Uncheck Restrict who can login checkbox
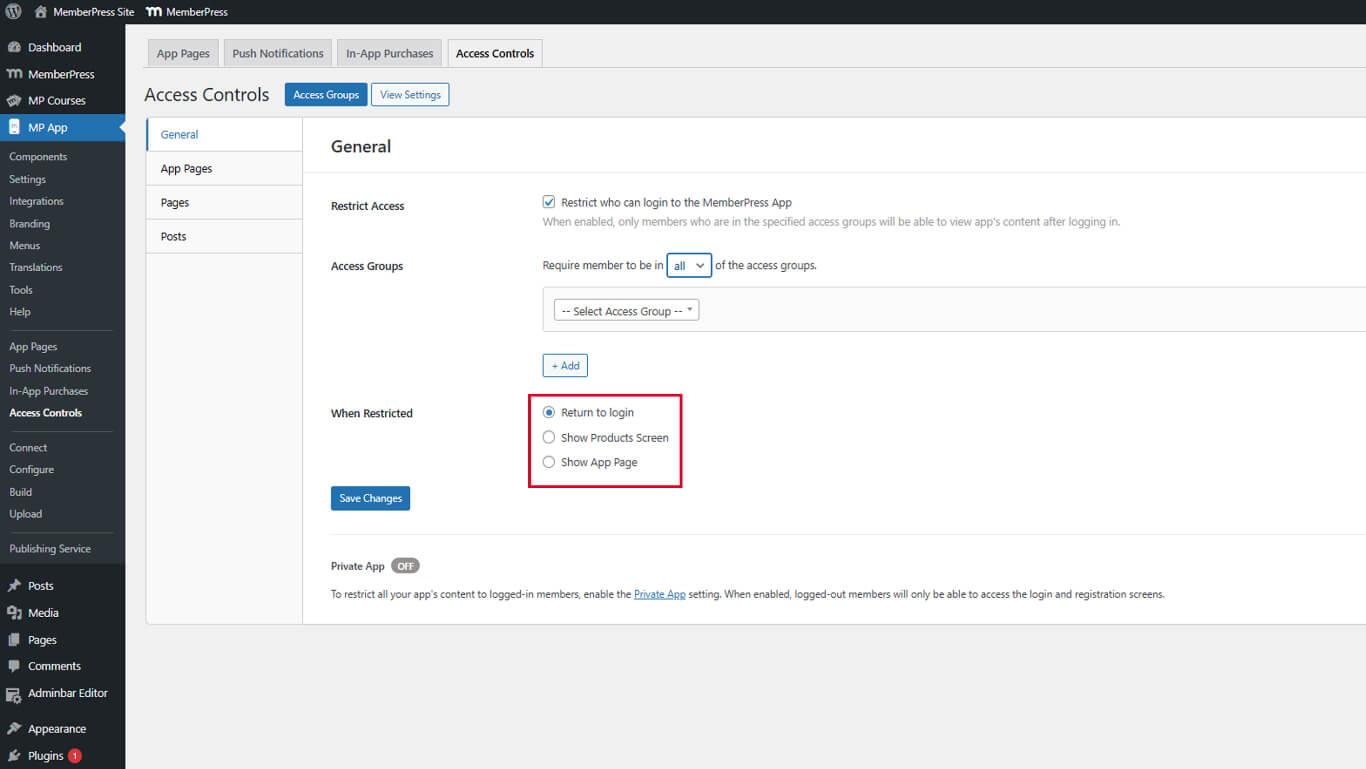 [549, 202]
